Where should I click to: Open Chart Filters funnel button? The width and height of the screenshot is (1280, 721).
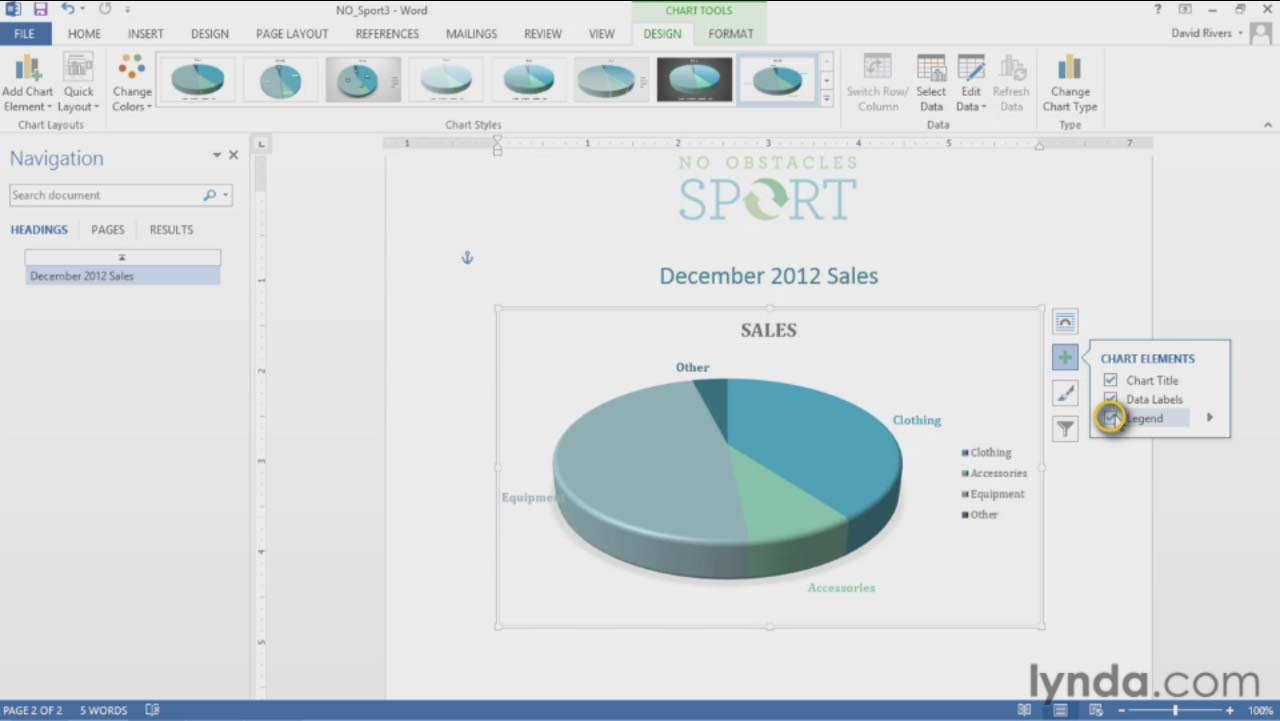(1065, 429)
